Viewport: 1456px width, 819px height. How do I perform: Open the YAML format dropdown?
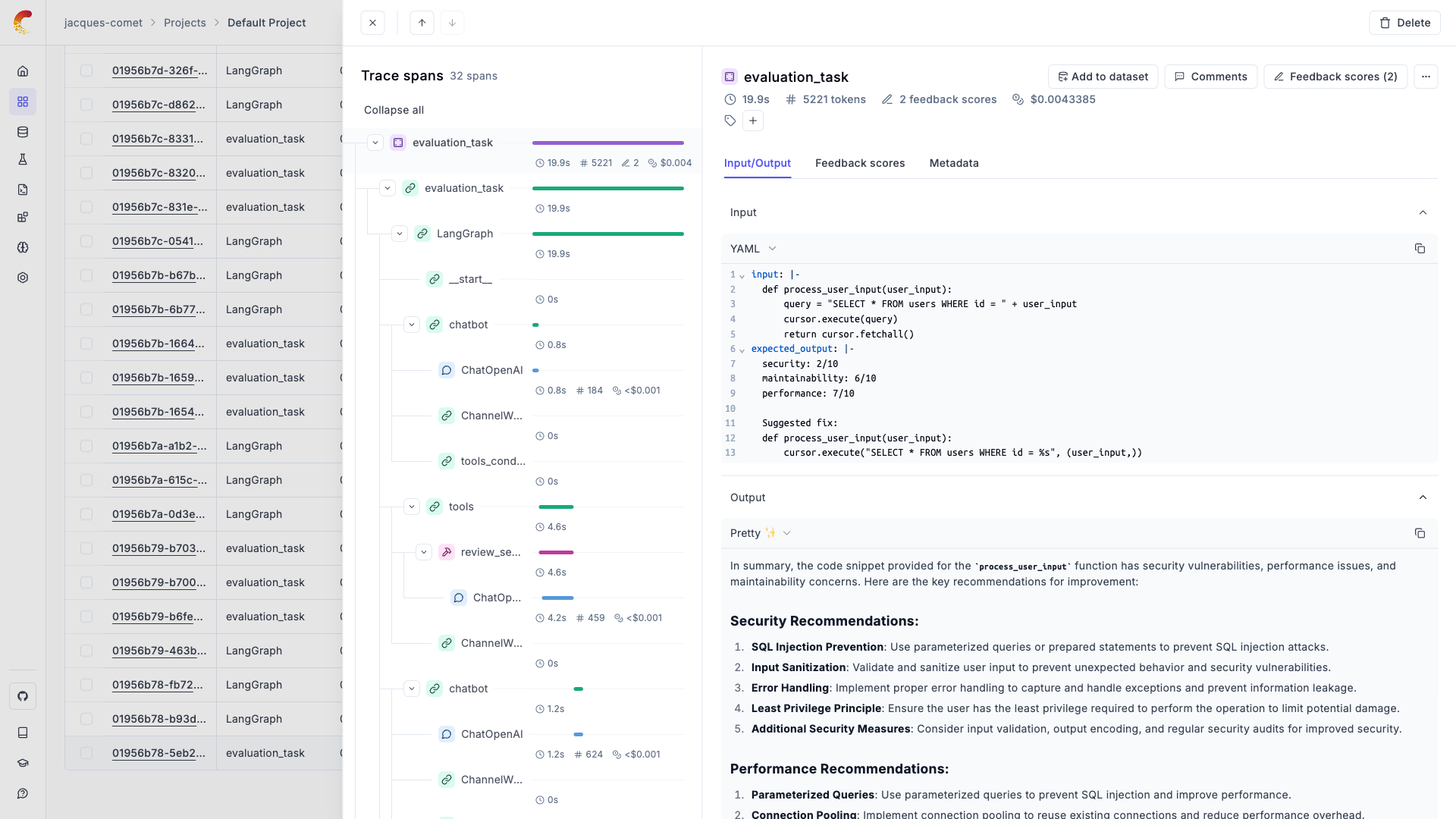click(753, 249)
